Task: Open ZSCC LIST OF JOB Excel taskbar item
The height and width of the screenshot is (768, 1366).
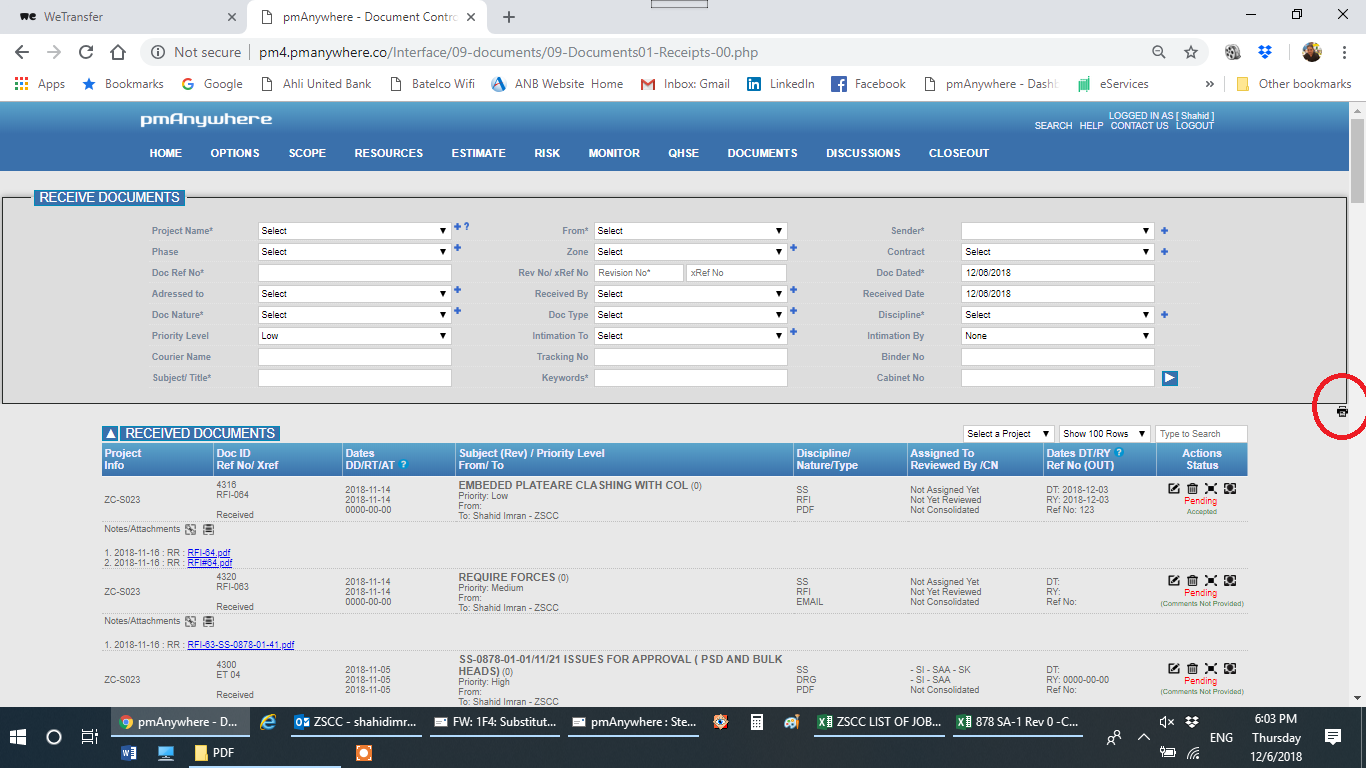Action: [874, 722]
